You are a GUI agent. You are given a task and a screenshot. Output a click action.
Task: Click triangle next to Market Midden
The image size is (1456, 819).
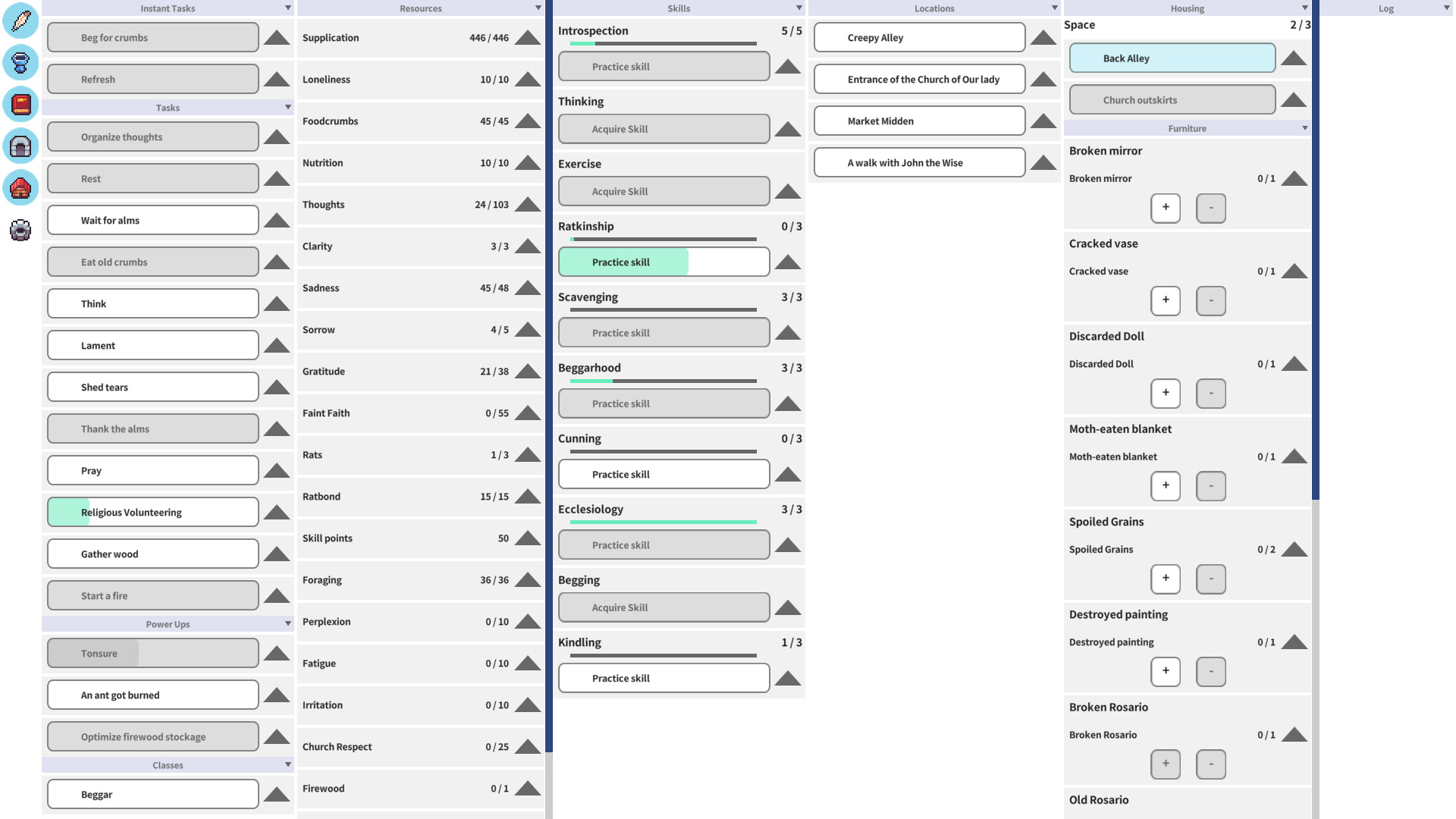click(x=1043, y=121)
